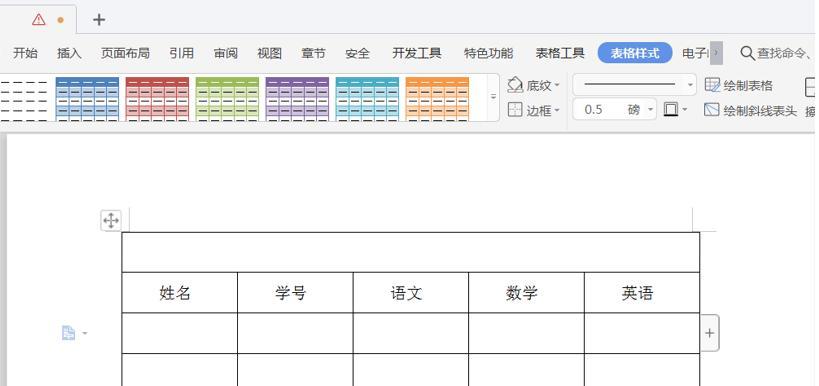Click the 语文 table cell

coord(411,293)
